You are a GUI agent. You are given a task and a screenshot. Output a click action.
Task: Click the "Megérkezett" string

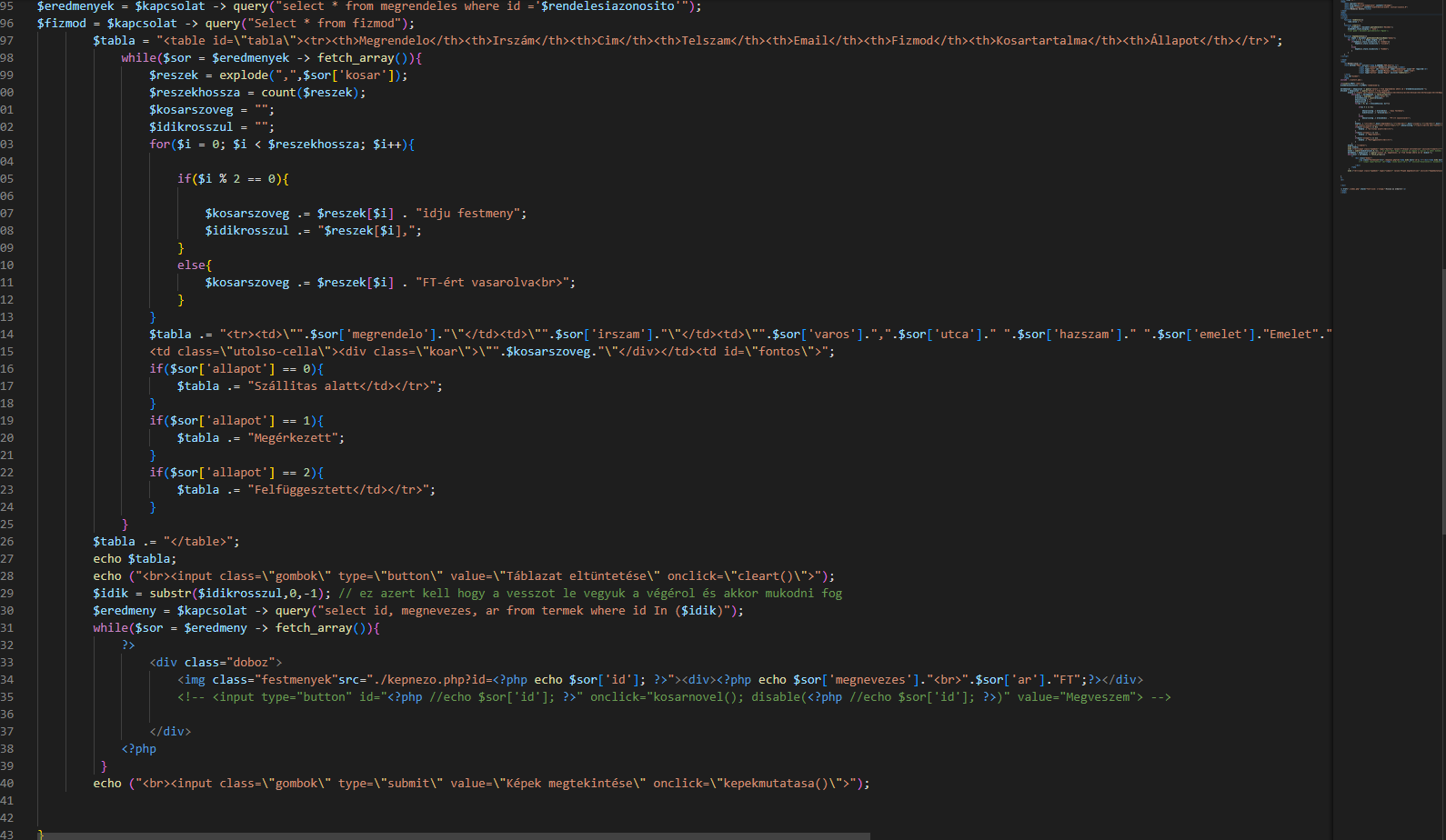pyautogui.click(x=293, y=438)
